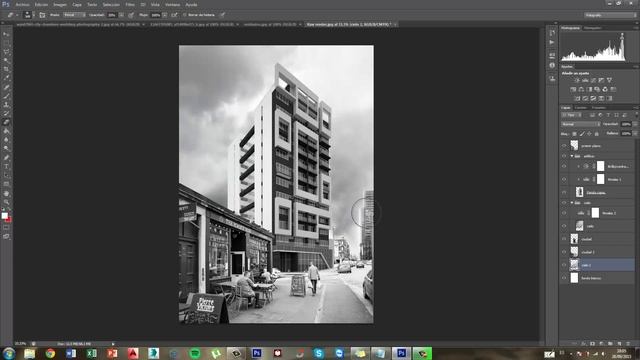The height and width of the screenshot is (360, 640).
Task: Click the Create new group folder icon
Action: point(610,344)
